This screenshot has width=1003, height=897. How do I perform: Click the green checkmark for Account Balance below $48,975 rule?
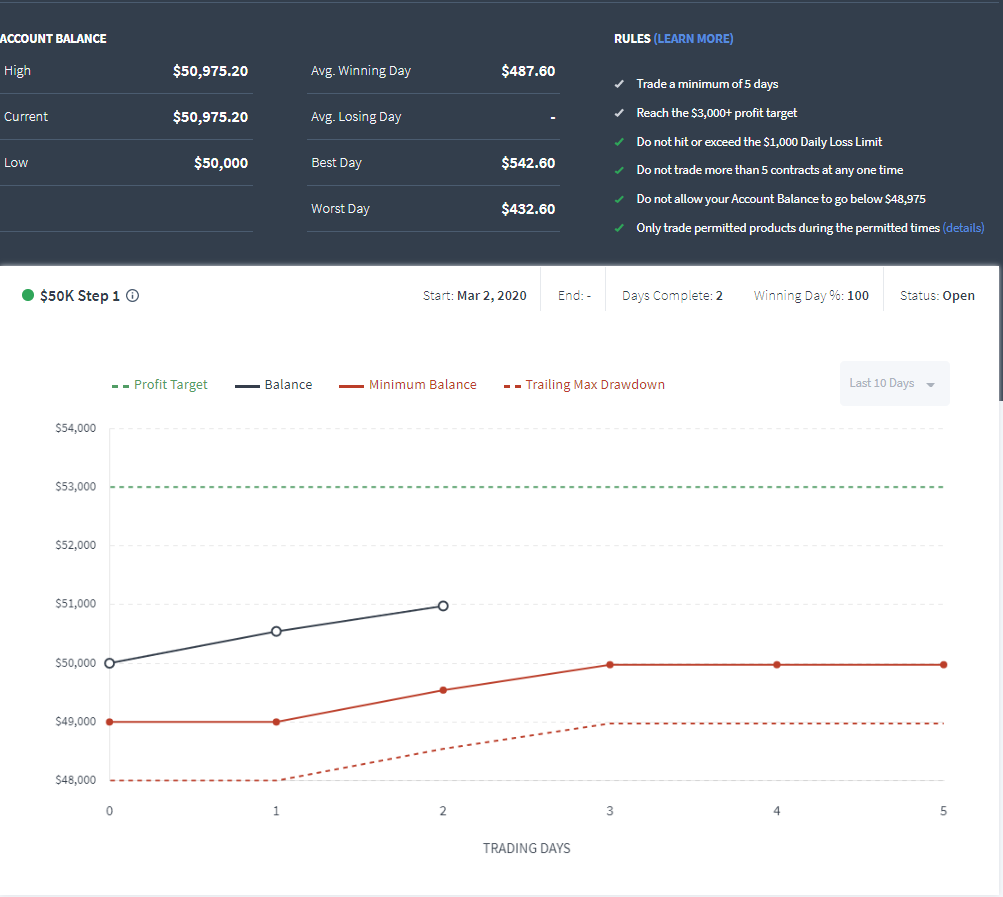pyautogui.click(x=619, y=199)
